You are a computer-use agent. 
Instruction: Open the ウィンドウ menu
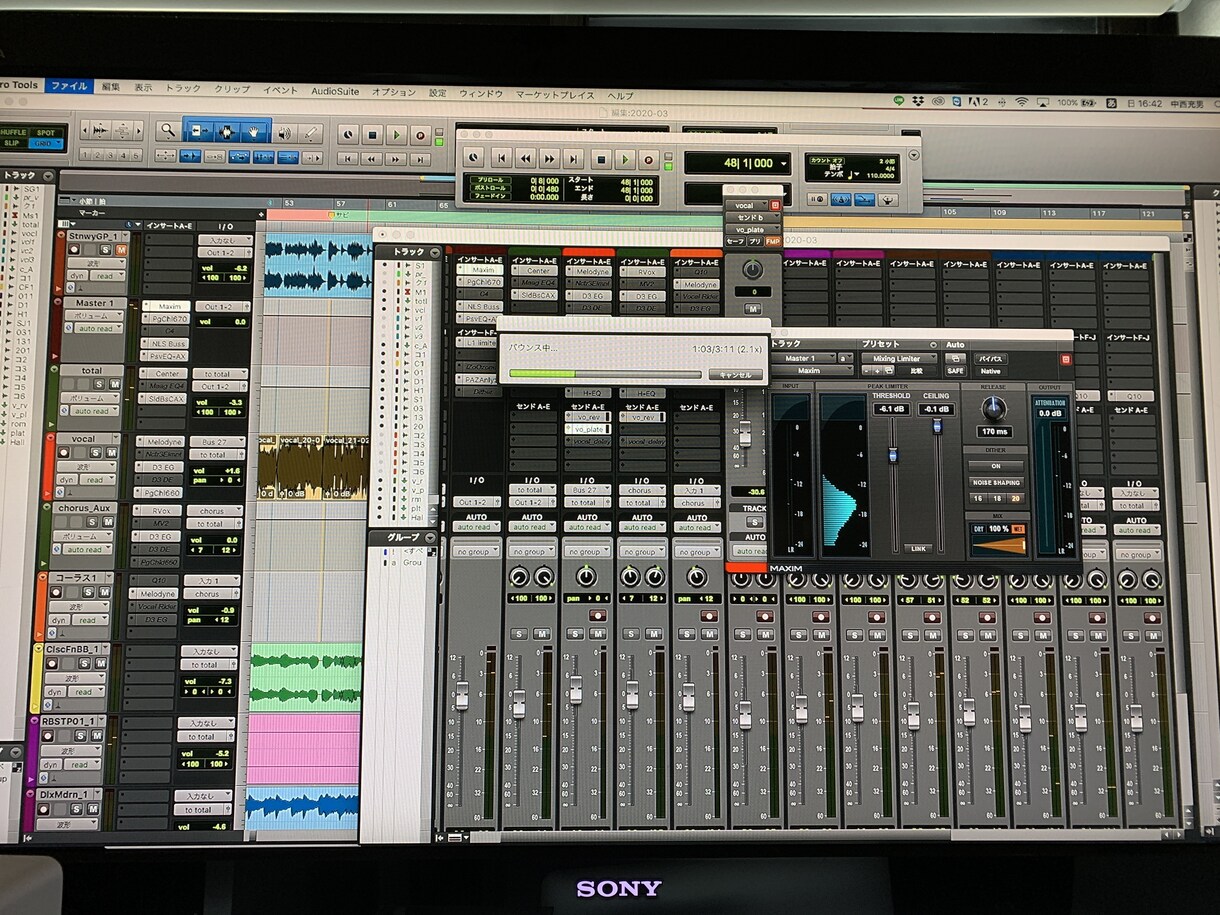click(x=481, y=93)
